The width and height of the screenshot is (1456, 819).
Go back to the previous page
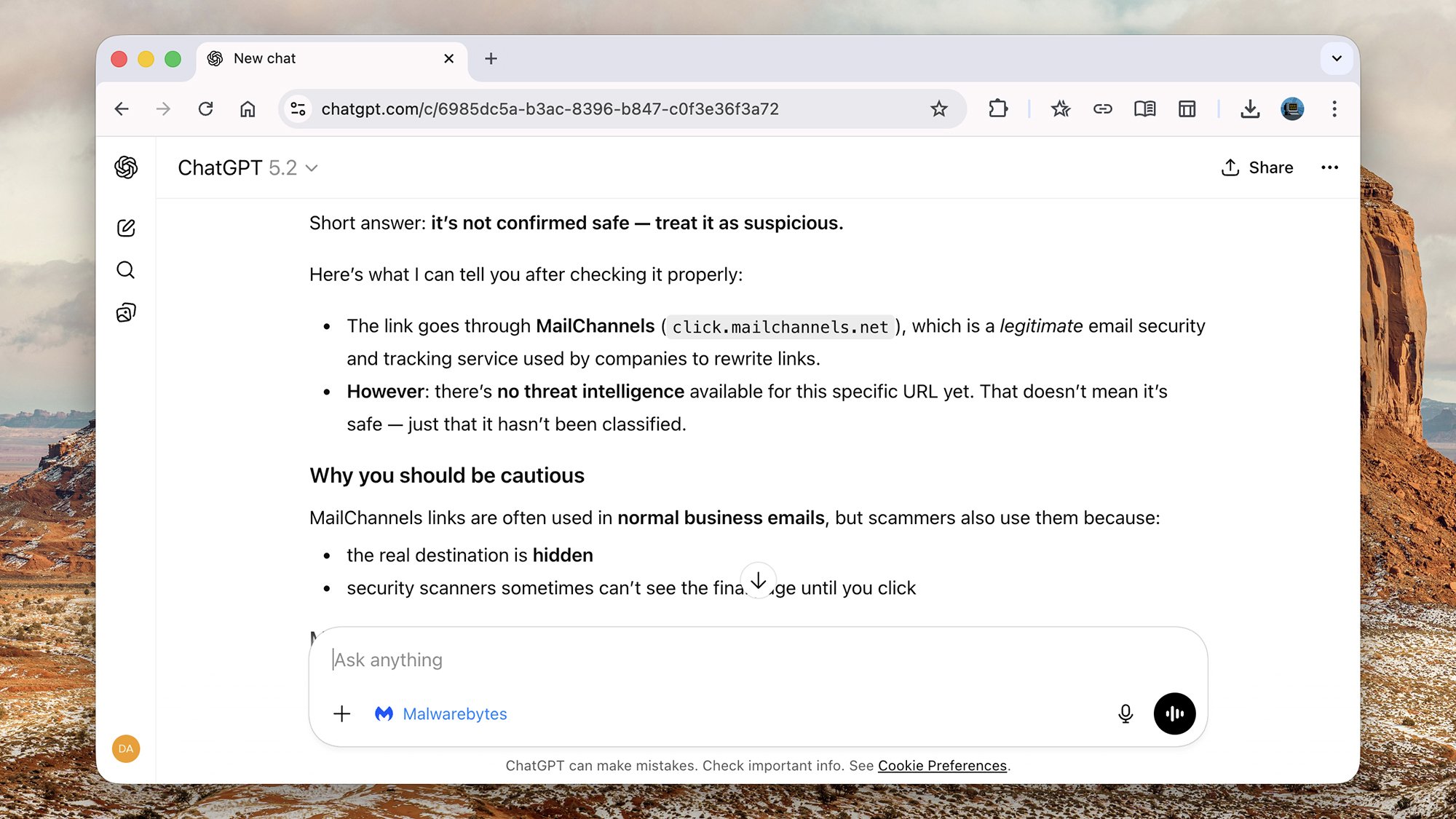point(122,109)
